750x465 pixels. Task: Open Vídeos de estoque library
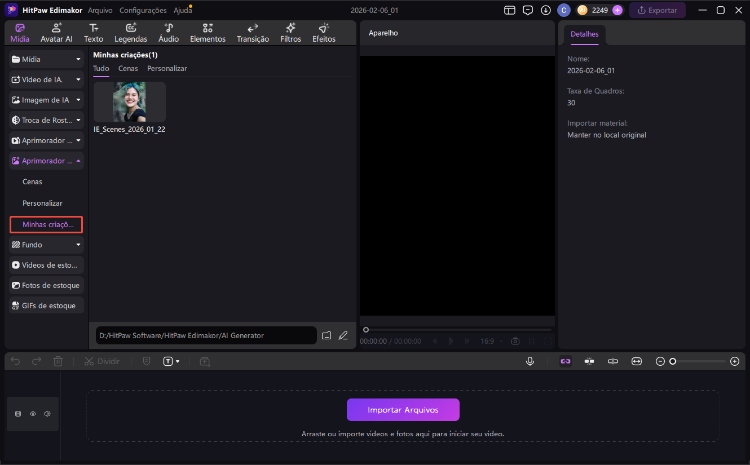(x=46, y=265)
